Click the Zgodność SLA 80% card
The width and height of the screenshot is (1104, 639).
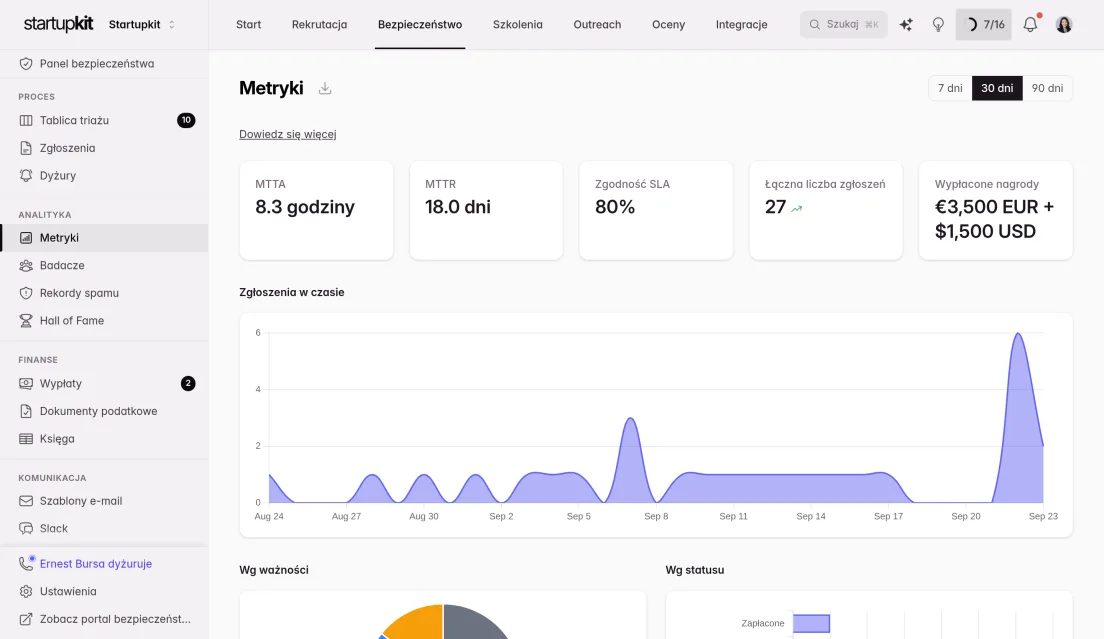(656, 210)
